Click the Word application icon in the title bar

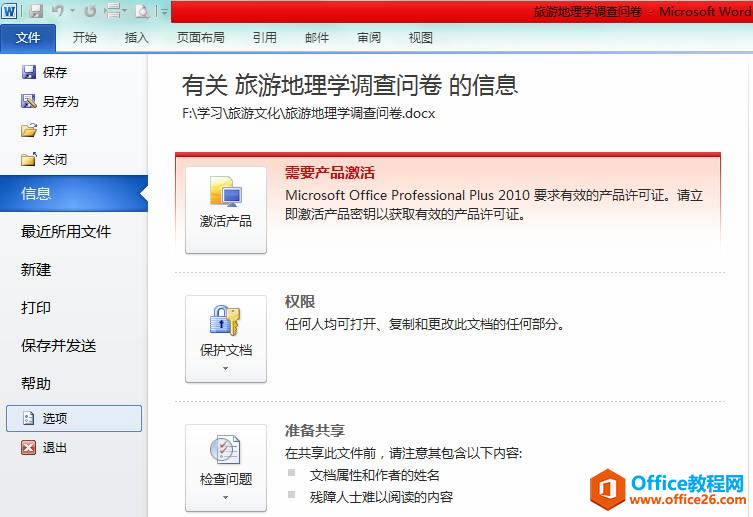pyautogui.click(x=9, y=11)
